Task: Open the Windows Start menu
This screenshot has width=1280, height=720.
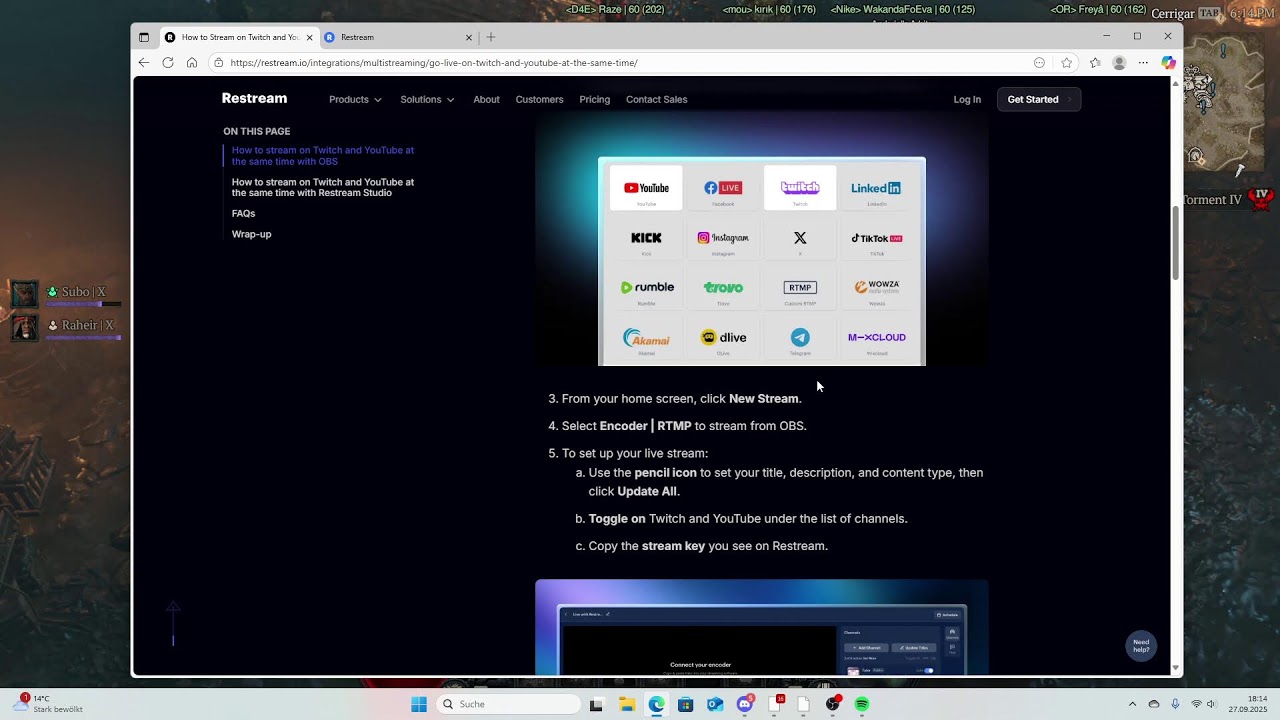Action: (419, 704)
